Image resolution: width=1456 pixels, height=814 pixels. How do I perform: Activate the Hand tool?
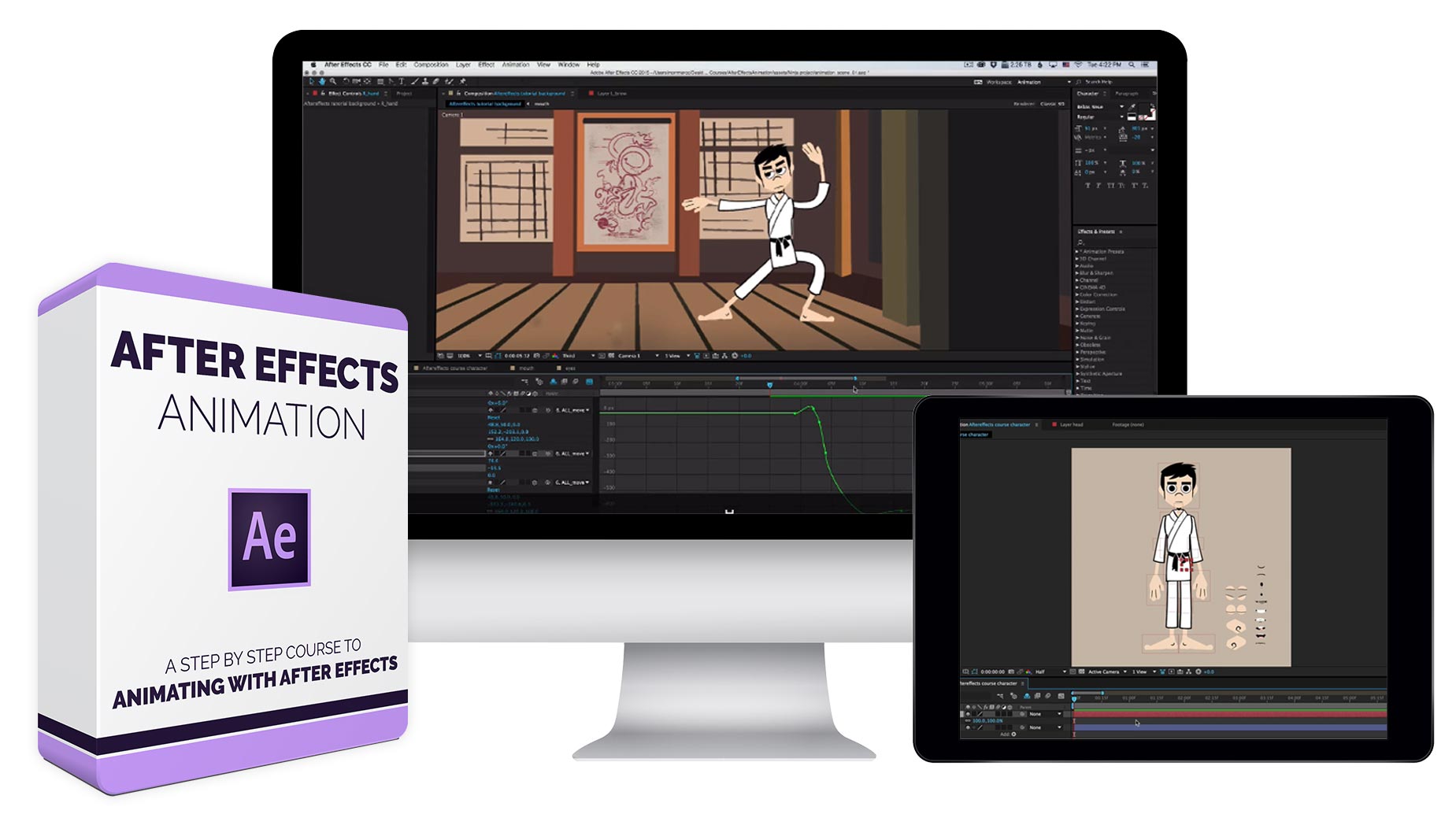coord(321,81)
